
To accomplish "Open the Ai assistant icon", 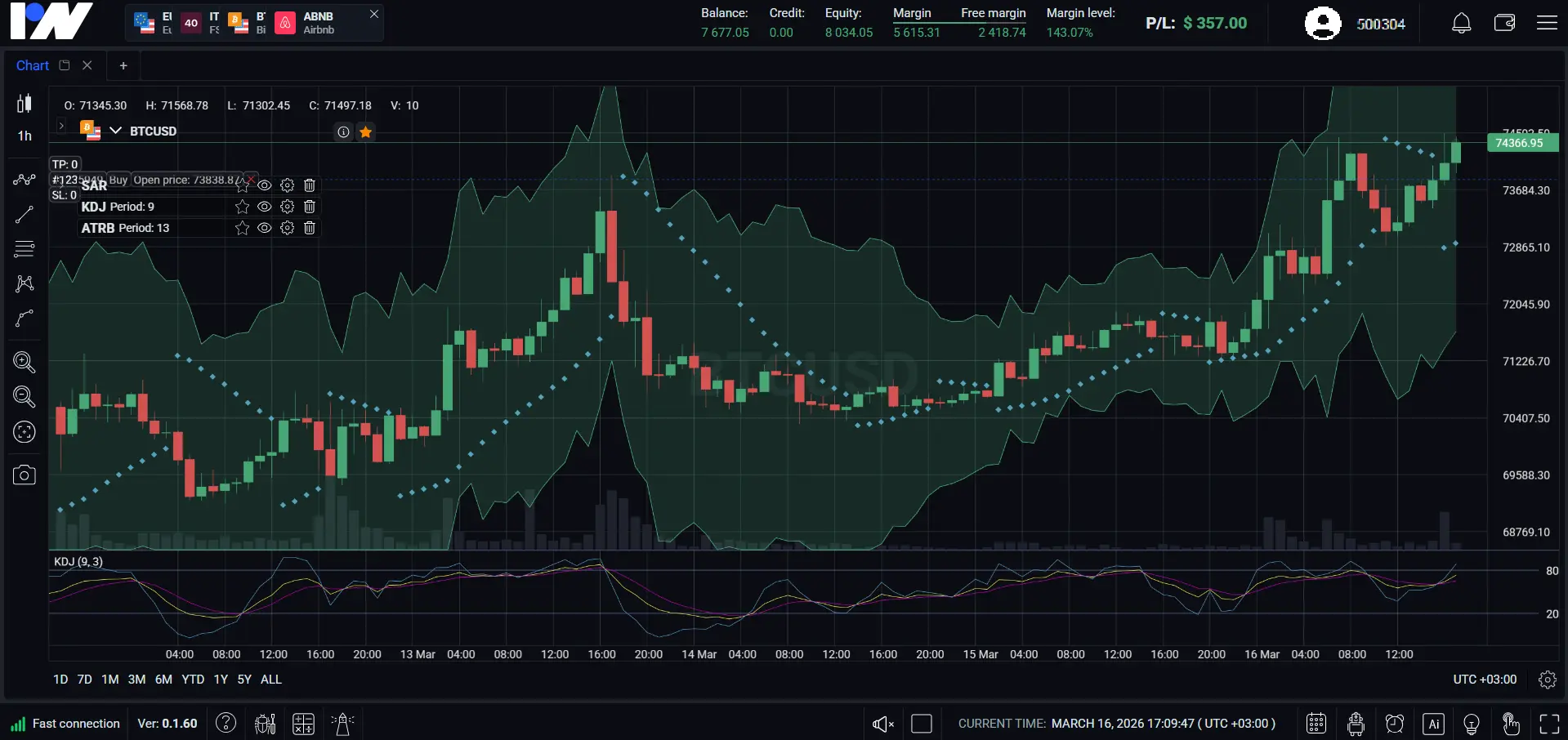I will coord(1433,723).
